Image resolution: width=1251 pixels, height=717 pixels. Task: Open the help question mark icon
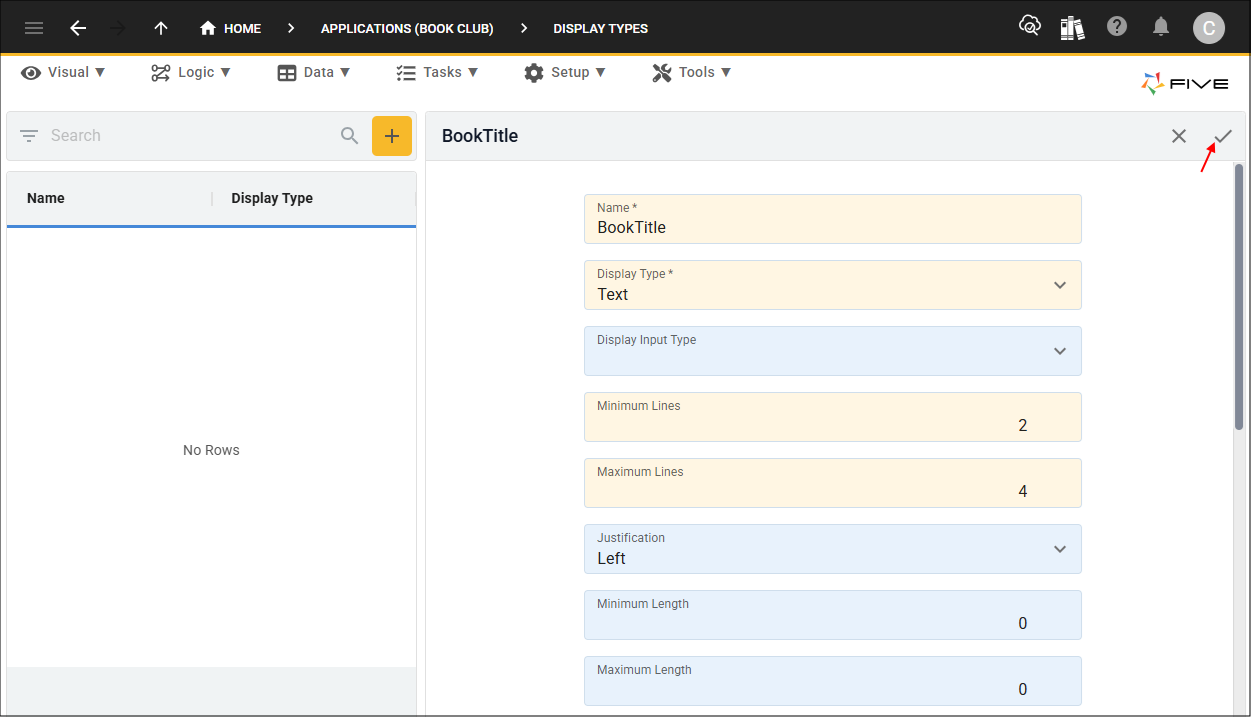pyautogui.click(x=1117, y=27)
